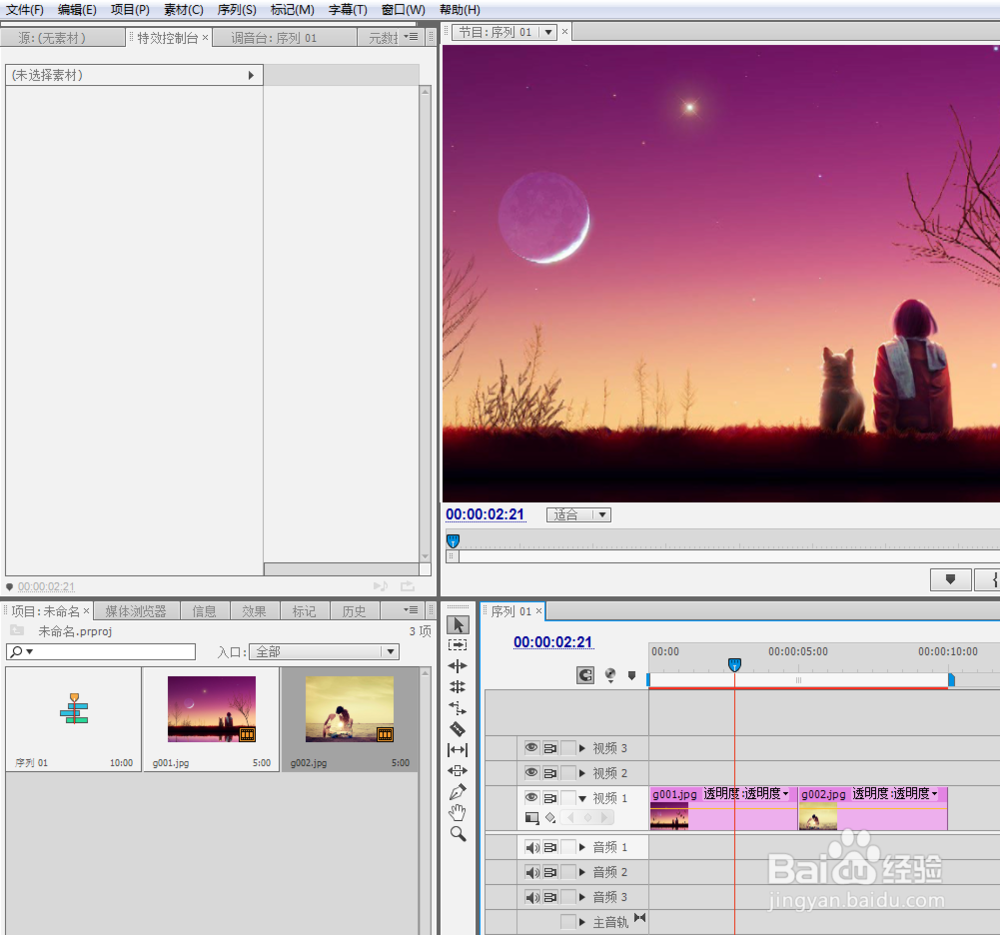Go to next keyframe on 视频 1
Viewport: 1000px width, 935px height.
[605, 817]
